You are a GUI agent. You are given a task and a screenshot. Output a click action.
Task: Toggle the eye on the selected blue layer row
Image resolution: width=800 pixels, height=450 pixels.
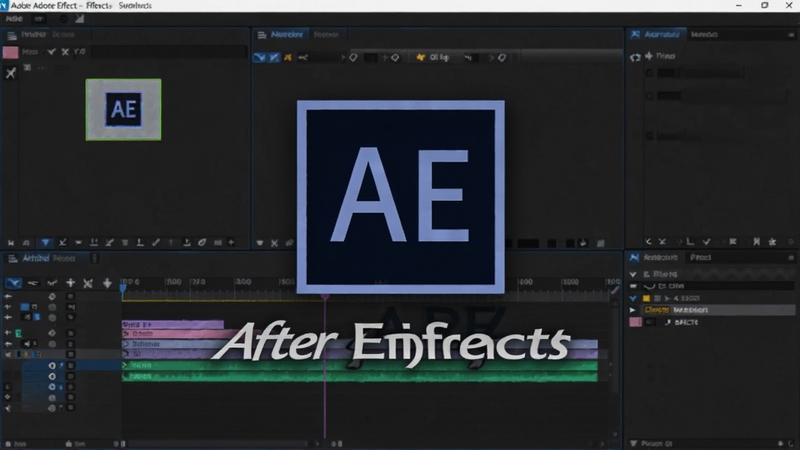click(52, 366)
